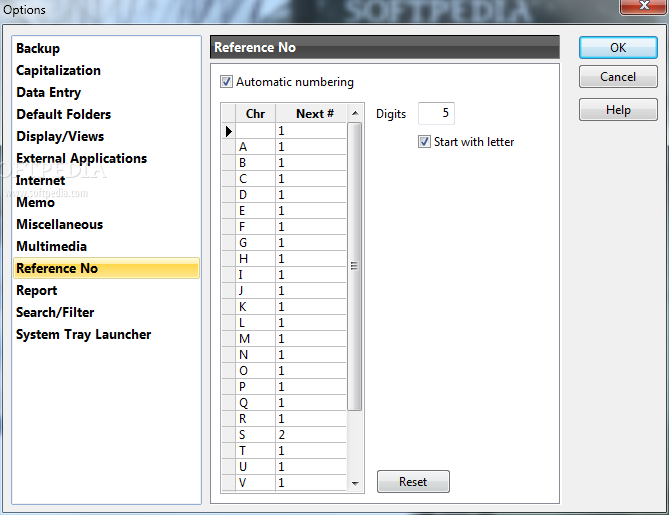This screenshot has height=515, width=669.
Task: Click the Next # value for row H
Action: pos(311,259)
